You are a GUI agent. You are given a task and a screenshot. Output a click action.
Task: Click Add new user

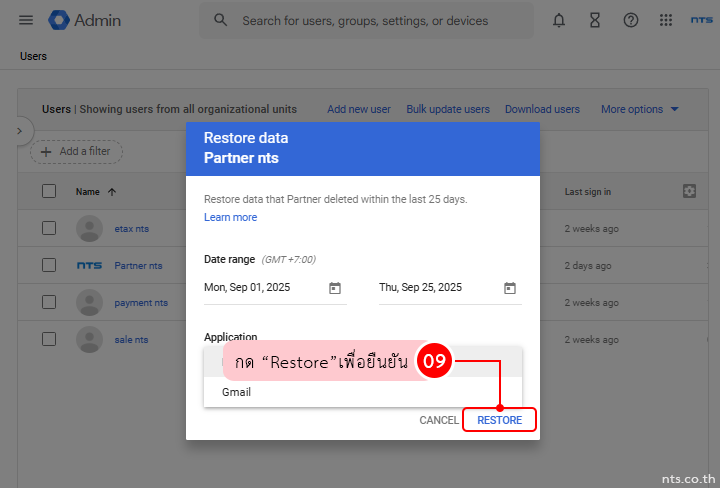[x=359, y=109]
